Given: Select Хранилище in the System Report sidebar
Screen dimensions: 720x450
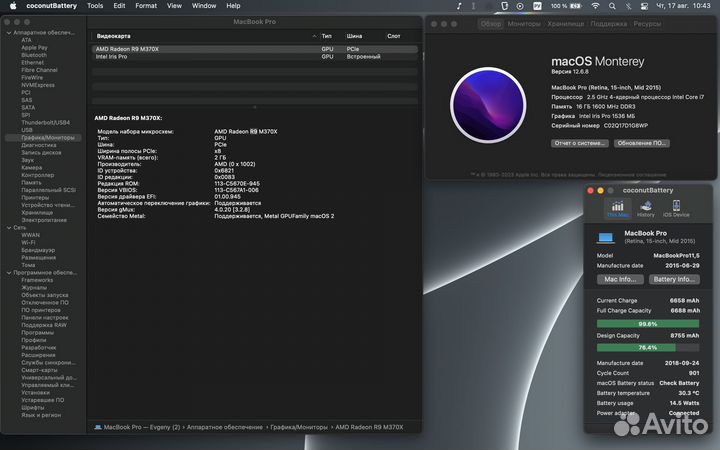Looking at the screenshot, I should [37, 213].
